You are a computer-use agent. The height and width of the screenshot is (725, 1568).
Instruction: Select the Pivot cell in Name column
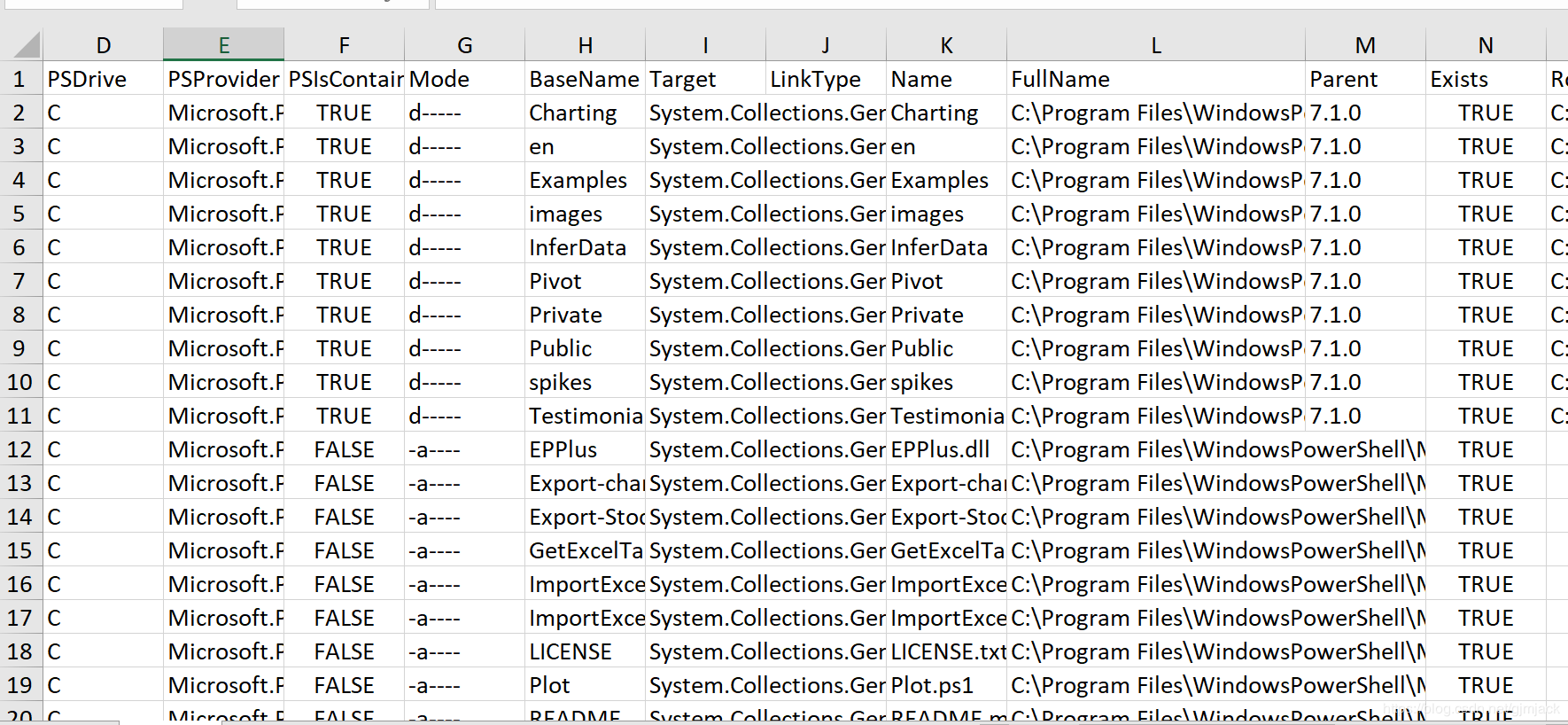(947, 281)
